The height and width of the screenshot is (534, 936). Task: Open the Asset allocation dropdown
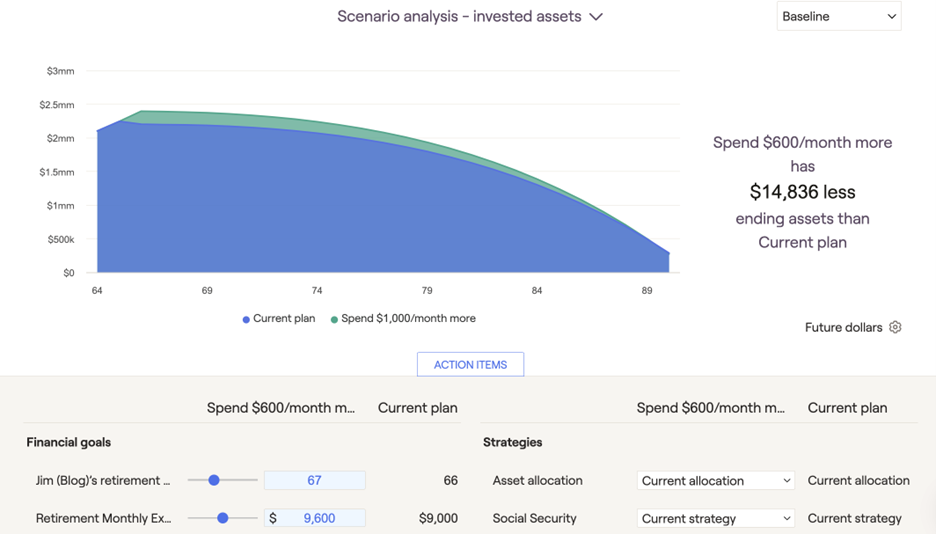(x=716, y=481)
